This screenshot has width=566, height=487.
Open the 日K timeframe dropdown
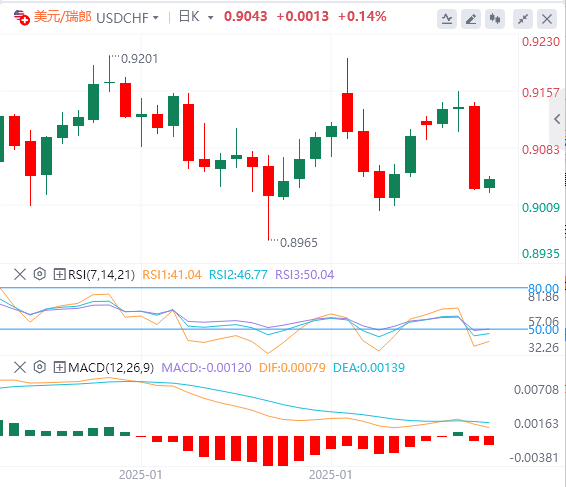[x=196, y=17]
